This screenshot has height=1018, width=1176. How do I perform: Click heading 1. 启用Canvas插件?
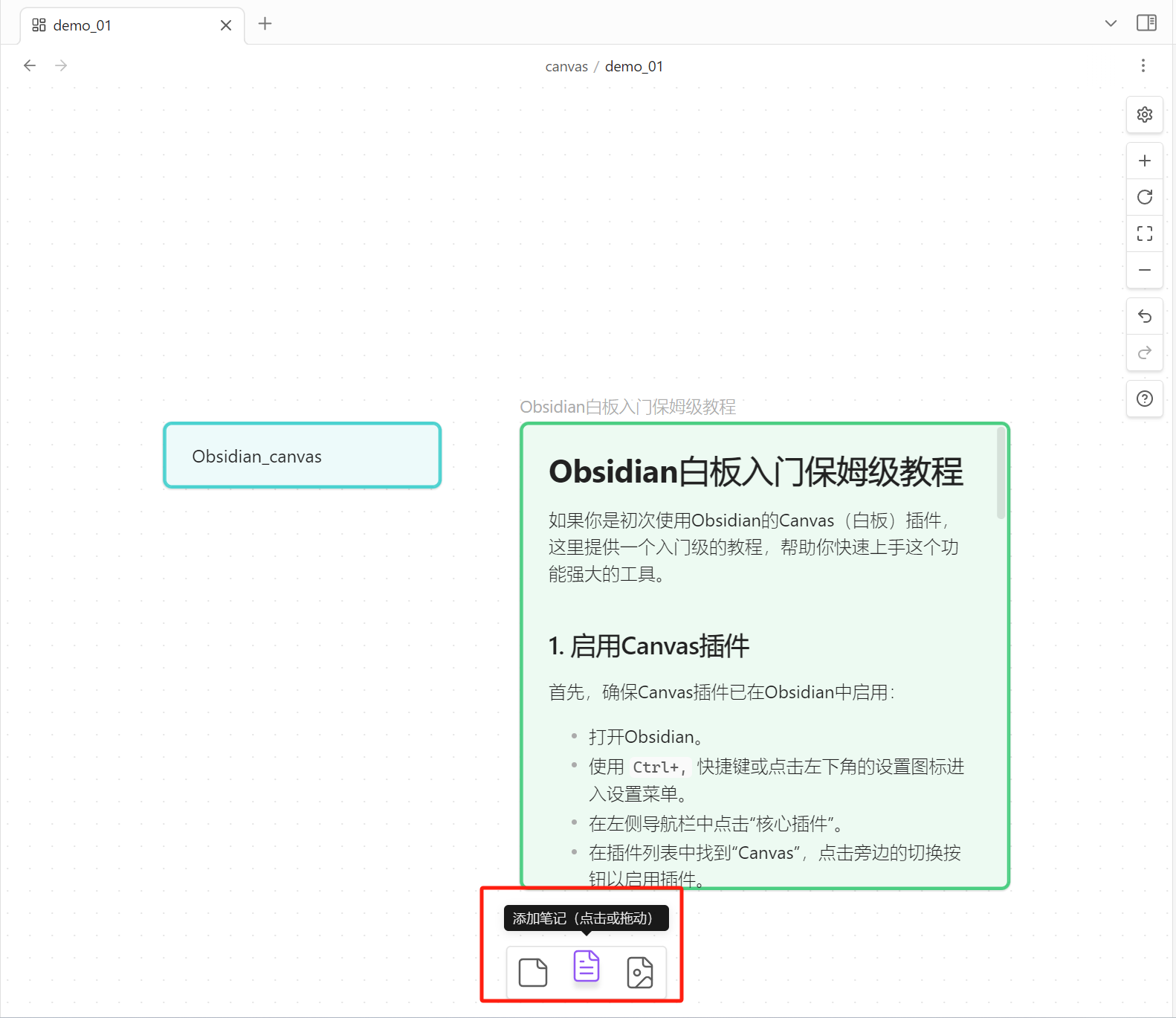point(649,646)
